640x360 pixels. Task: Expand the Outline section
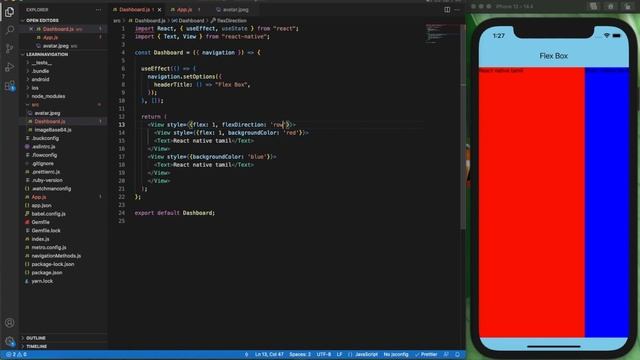(x=36, y=338)
